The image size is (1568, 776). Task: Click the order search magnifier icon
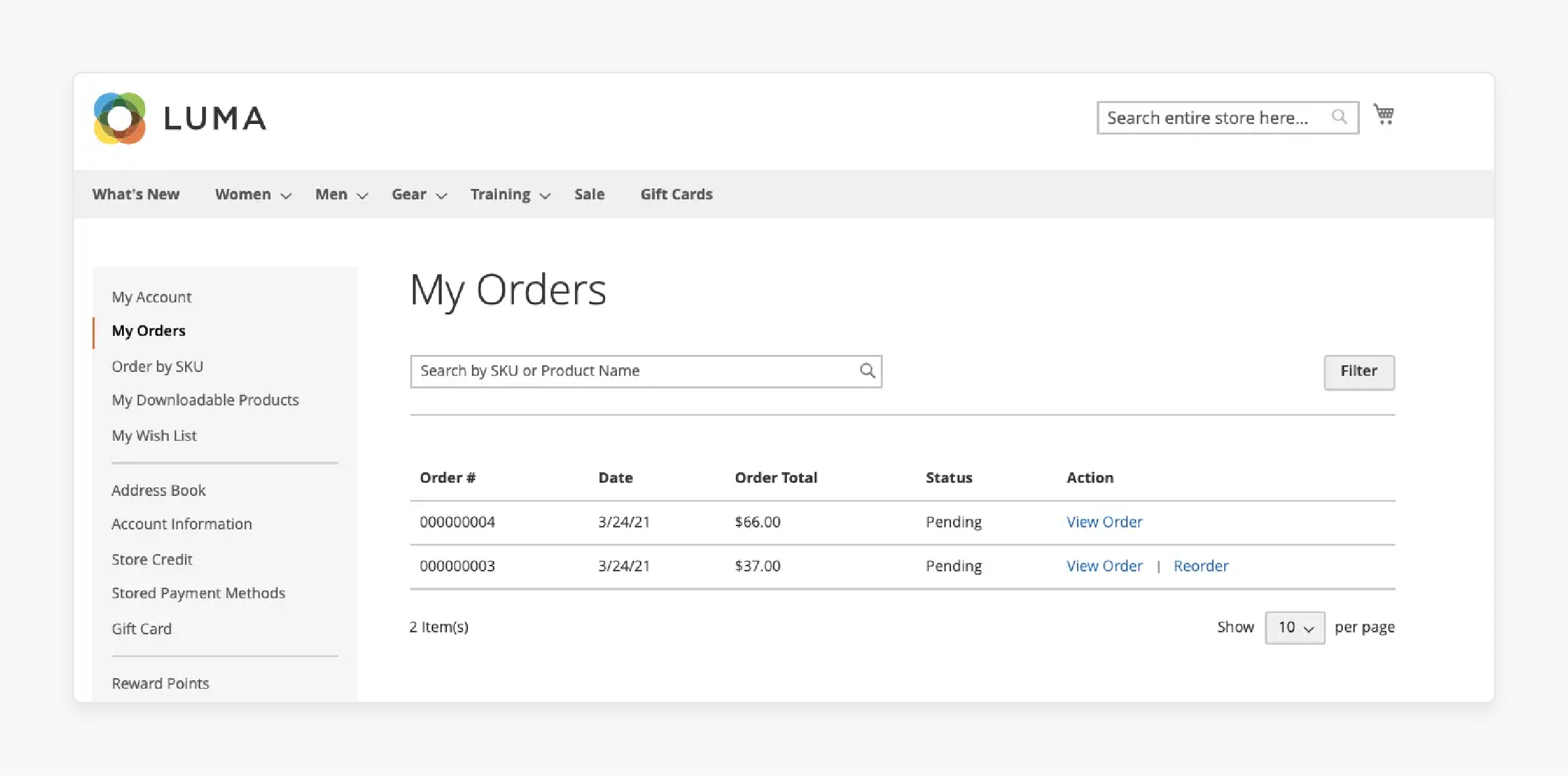click(867, 371)
